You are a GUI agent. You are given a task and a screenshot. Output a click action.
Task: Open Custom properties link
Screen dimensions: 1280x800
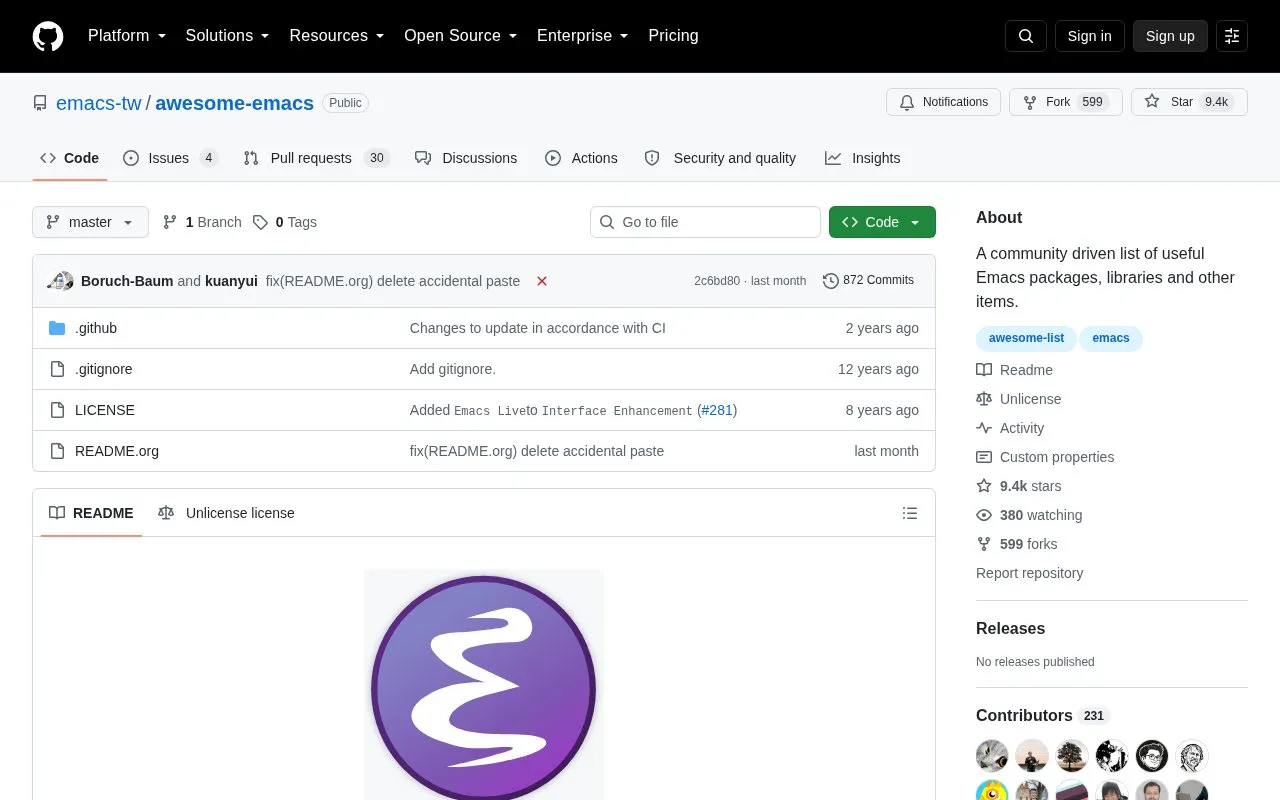click(x=1045, y=457)
